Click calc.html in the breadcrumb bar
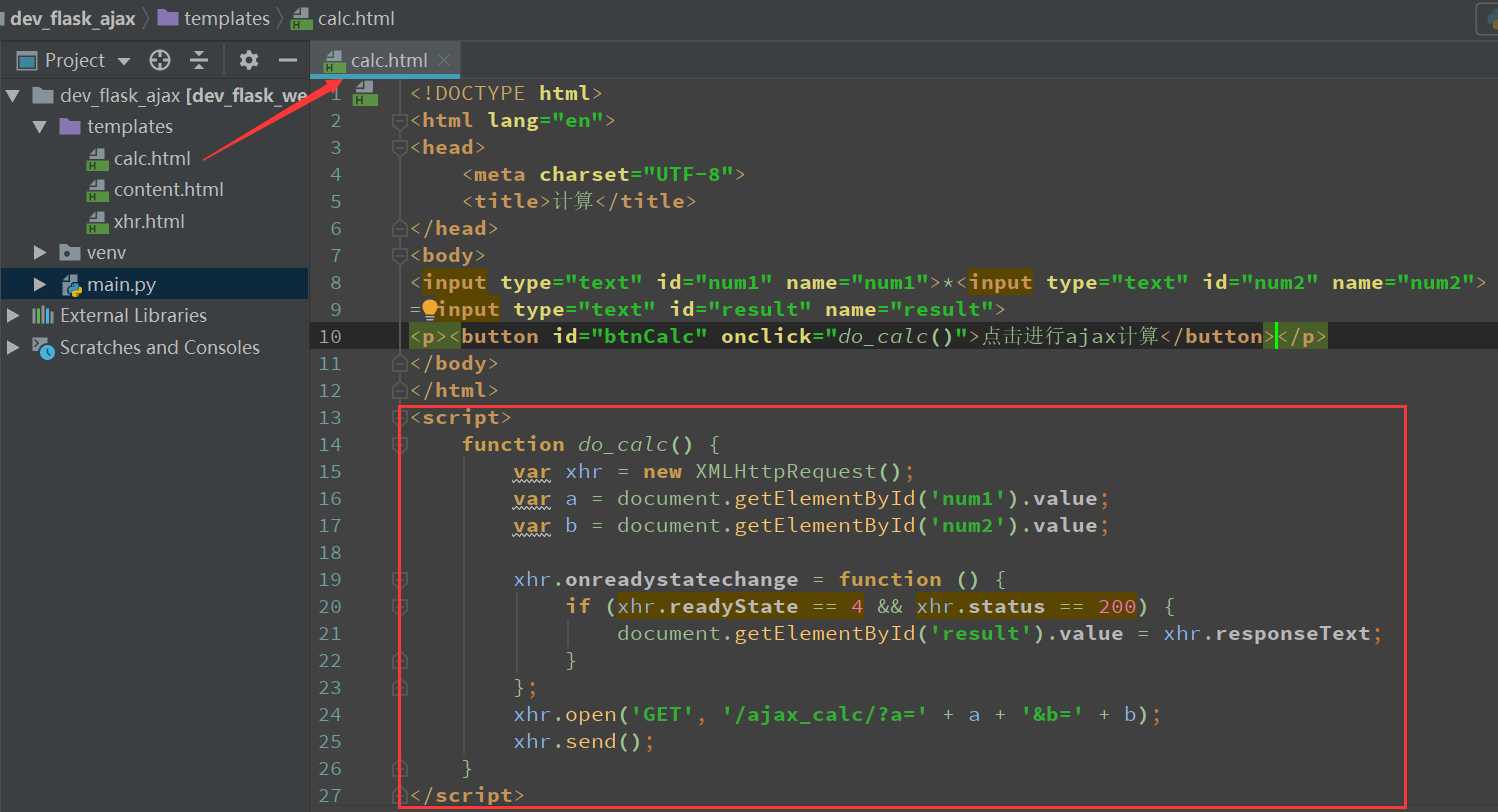Image resolution: width=1498 pixels, height=812 pixels. [356, 18]
